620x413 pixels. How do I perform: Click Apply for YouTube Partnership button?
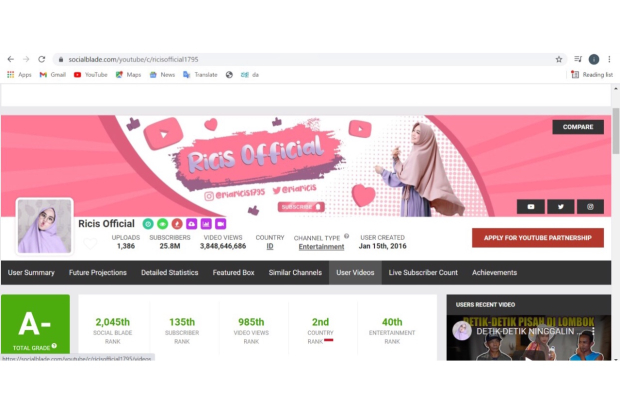pos(538,238)
